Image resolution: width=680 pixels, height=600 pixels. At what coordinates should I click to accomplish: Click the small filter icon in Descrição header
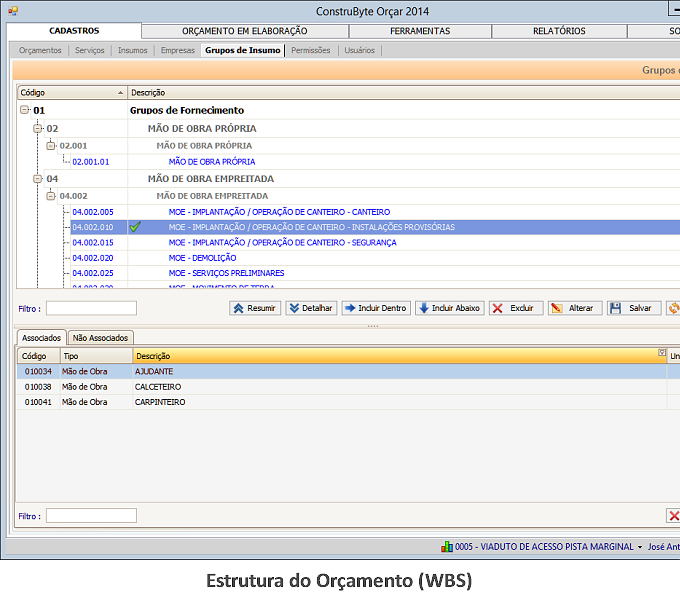(x=662, y=353)
